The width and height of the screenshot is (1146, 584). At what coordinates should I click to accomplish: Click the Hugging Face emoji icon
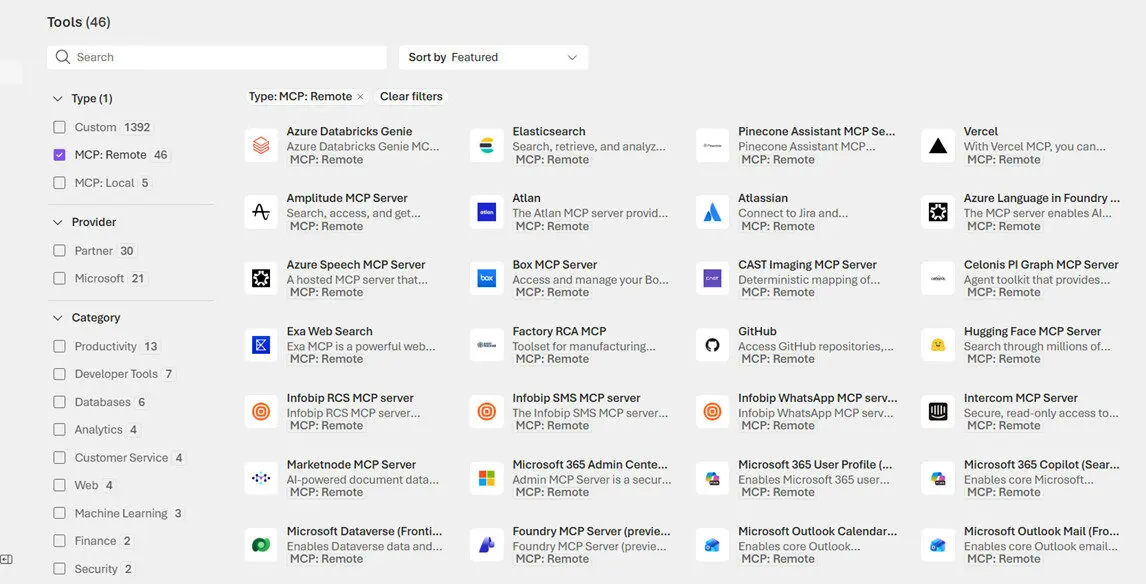click(938, 345)
